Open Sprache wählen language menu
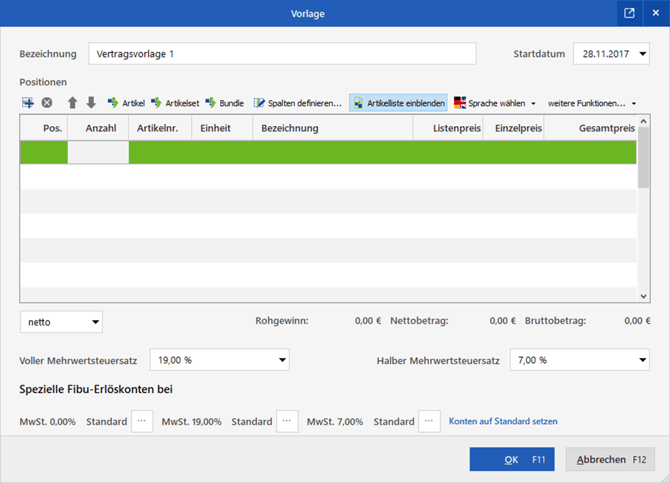Viewport: 670px width, 483px height. click(x=495, y=103)
